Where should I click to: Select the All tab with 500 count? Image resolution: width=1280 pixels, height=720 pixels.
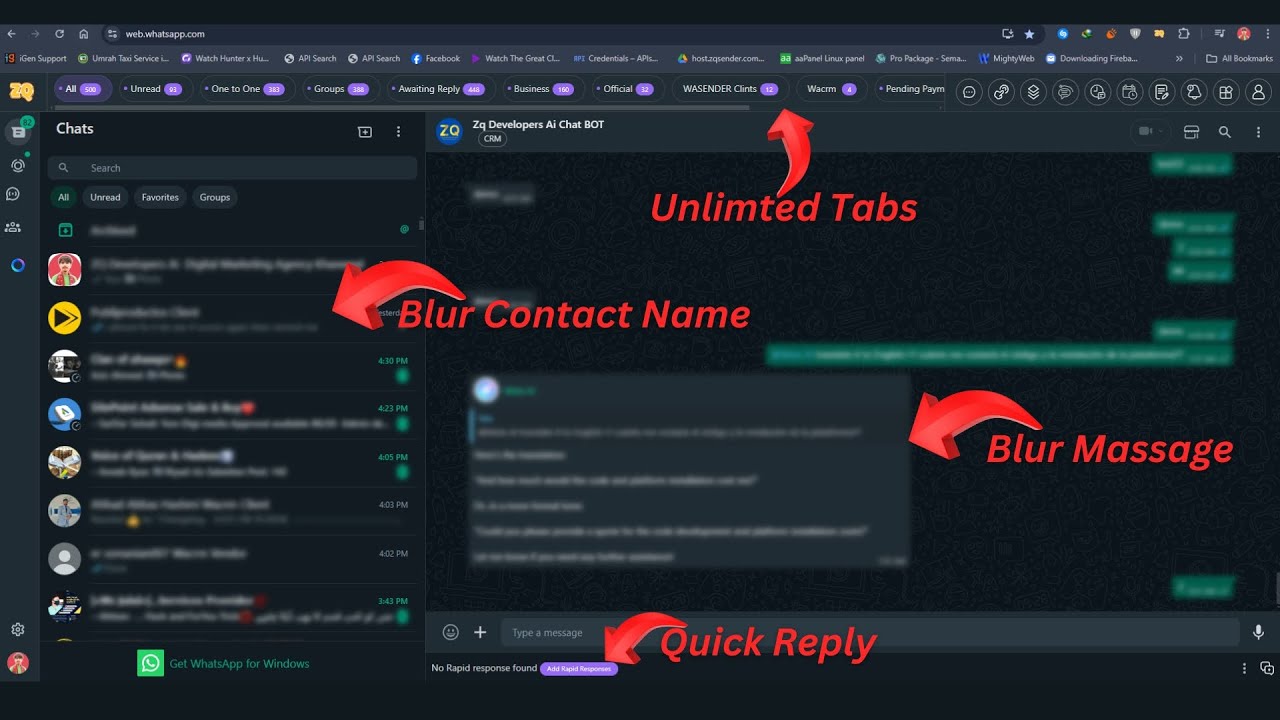[x=83, y=89]
